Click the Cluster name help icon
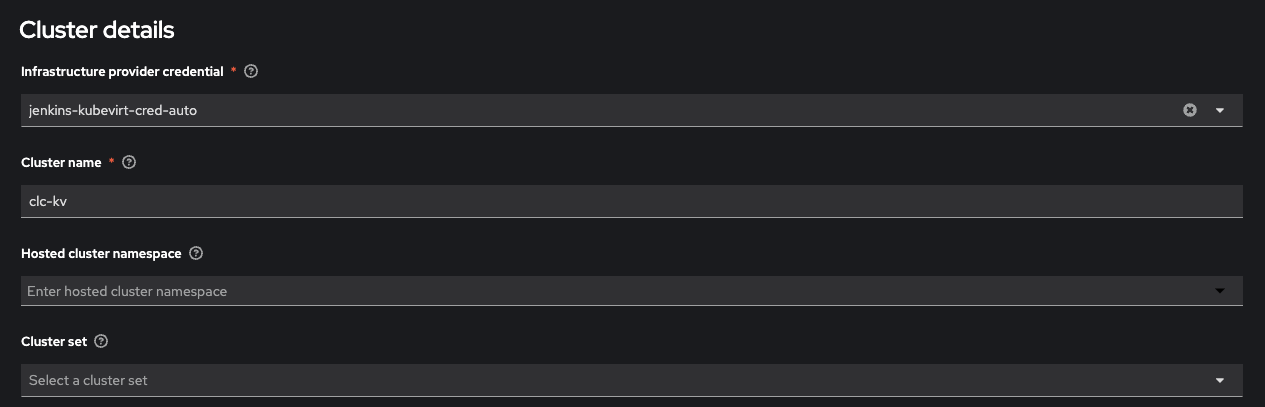Viewport: 1265px width, 407px height. click(129, 163)
